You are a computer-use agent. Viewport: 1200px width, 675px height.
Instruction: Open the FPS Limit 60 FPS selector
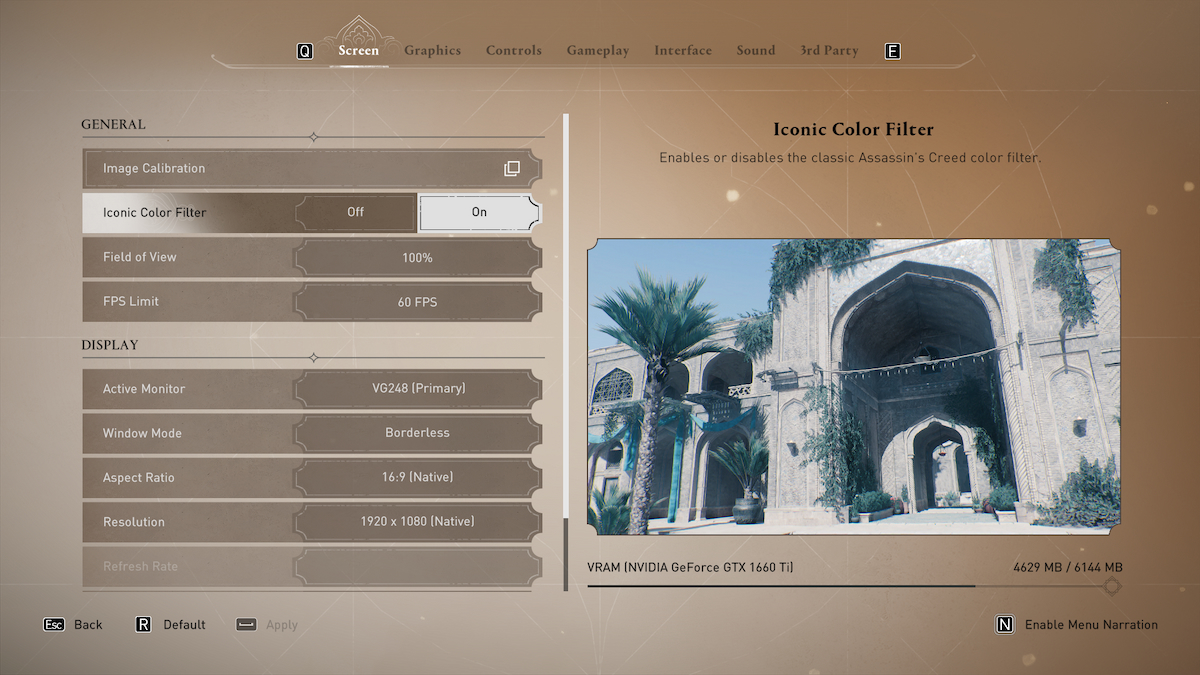(x=417, y=302)
